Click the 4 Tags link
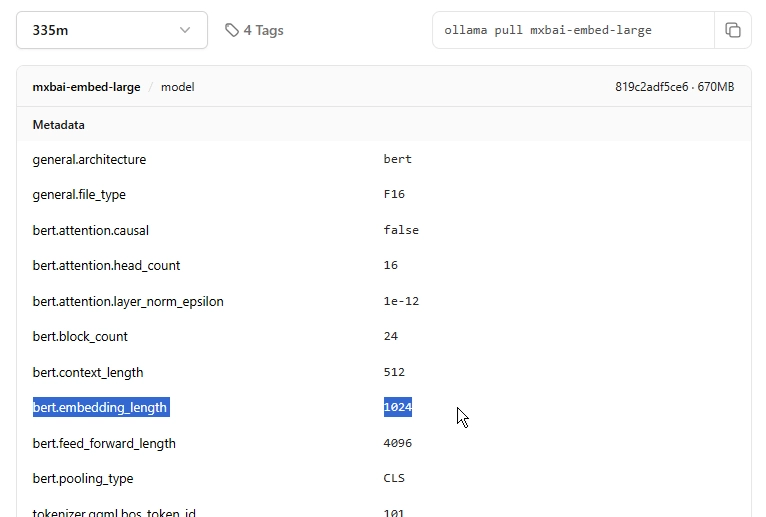The image size is (766, 517). 254,30
